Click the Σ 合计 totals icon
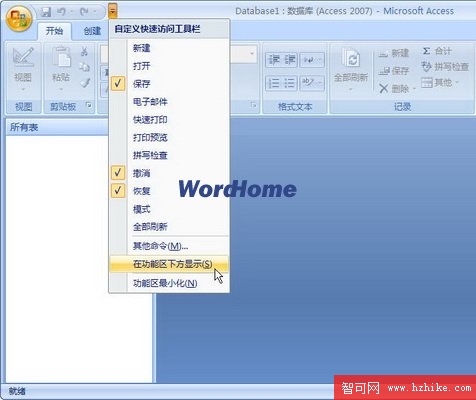This screenshot has width=476, height=400. 426,51
